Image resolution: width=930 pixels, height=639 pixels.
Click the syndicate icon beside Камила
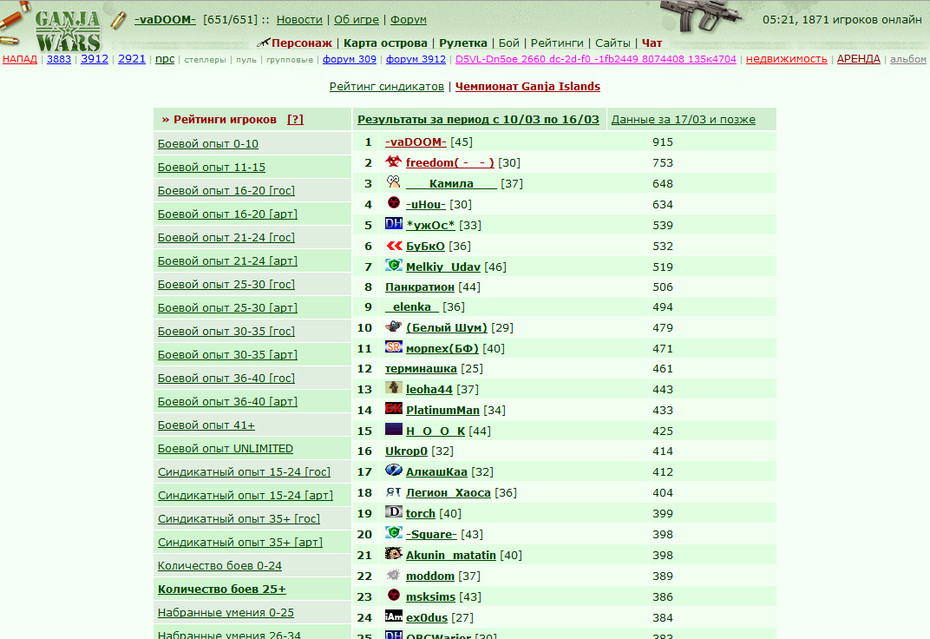(x=393, y=182)
